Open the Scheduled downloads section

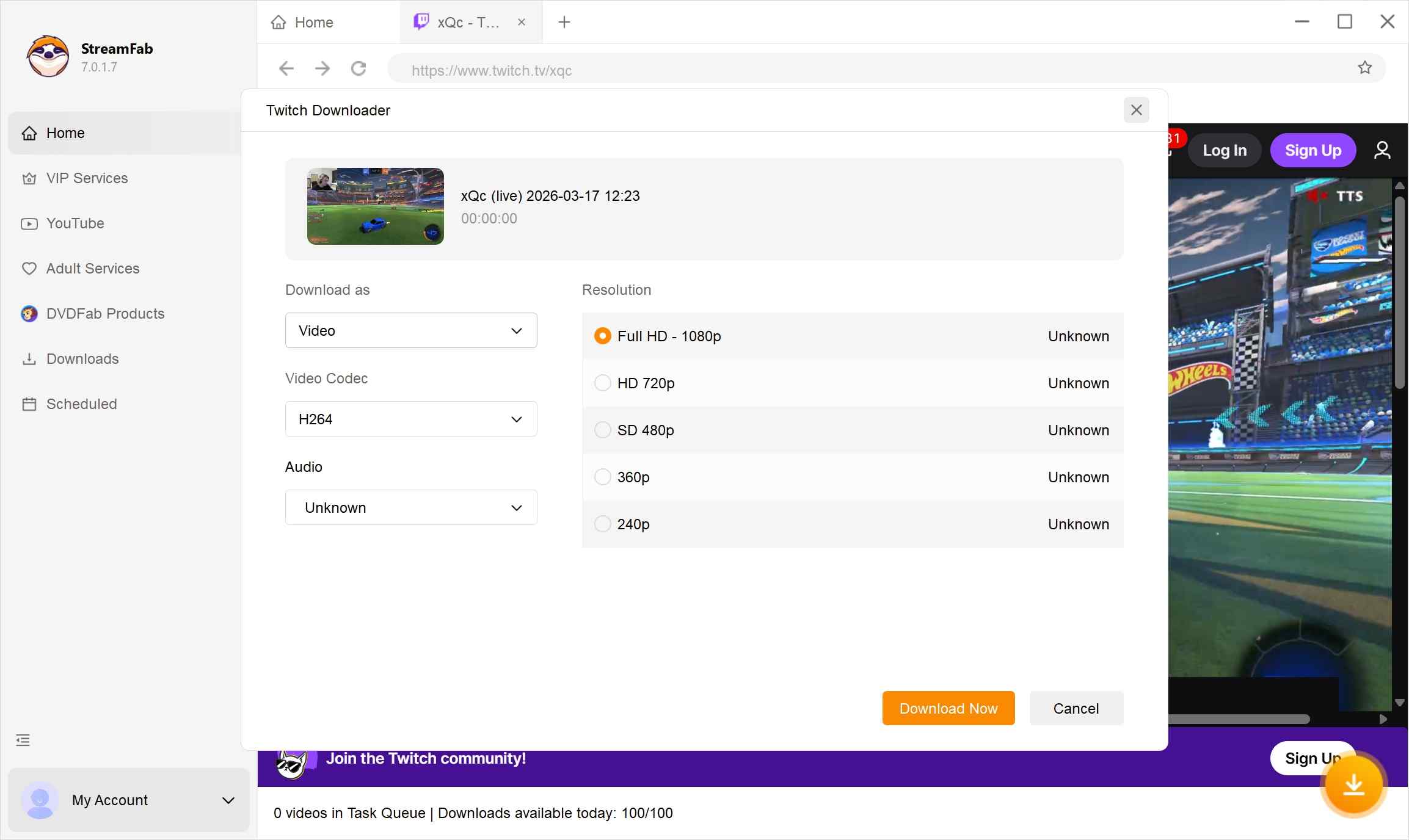[x=81, y=404]
